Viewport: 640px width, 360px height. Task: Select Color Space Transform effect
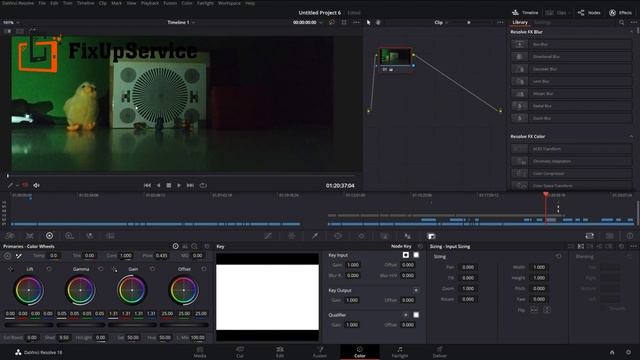(x=571, y=186)
